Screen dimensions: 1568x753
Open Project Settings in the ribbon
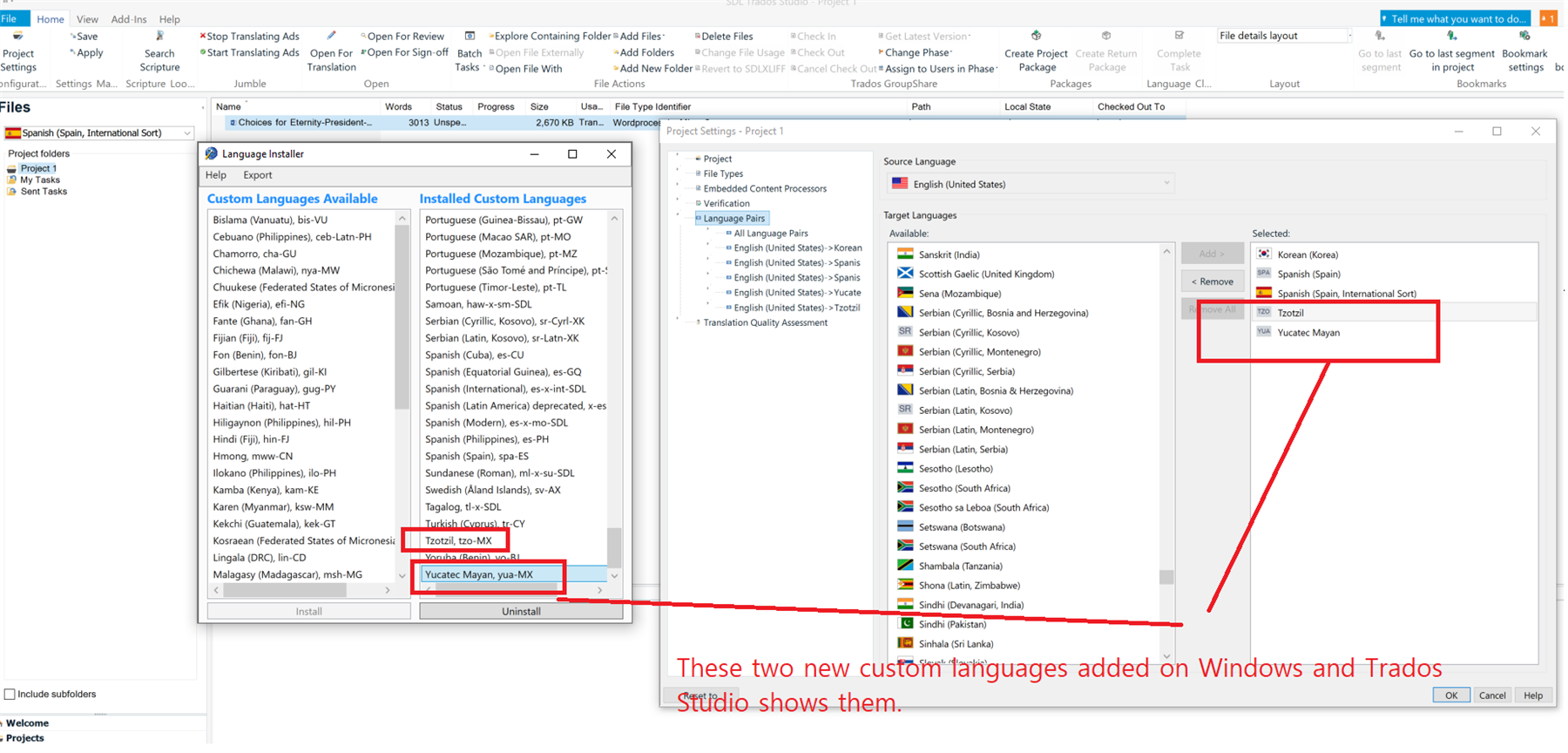pyautogui.click(x=18, y=52)
